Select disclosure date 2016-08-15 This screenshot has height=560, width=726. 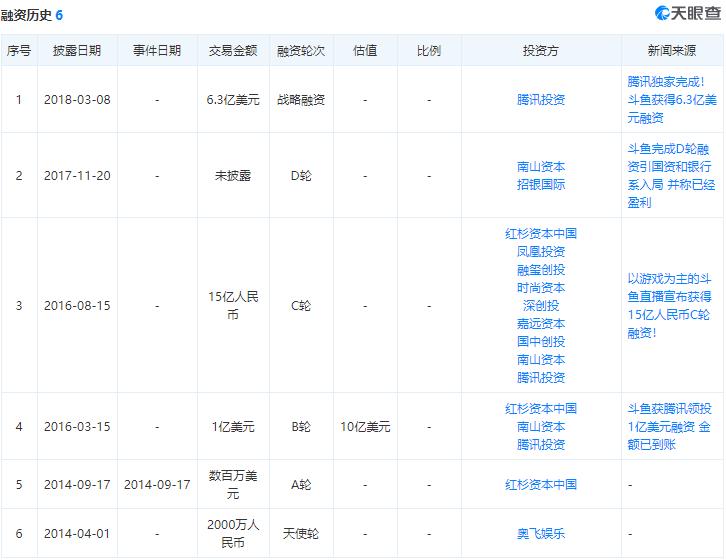77,306
